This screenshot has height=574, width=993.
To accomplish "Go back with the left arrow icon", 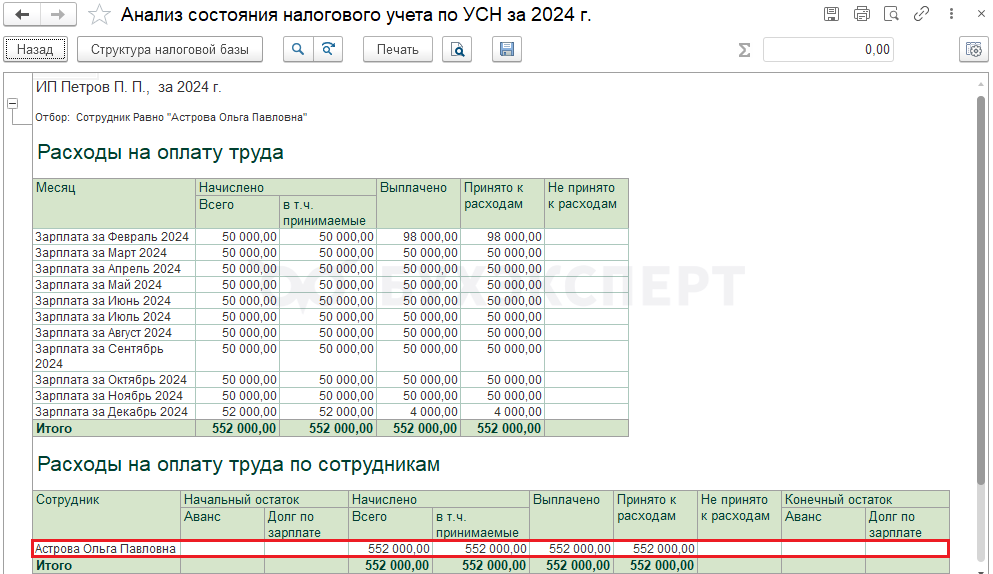I will coord(22,15).
